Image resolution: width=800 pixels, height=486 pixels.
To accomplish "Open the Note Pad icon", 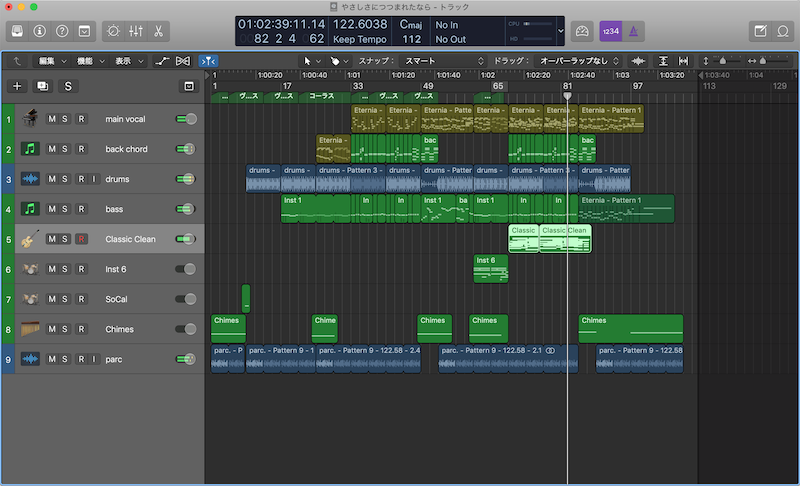I will [x=760, y=32].
